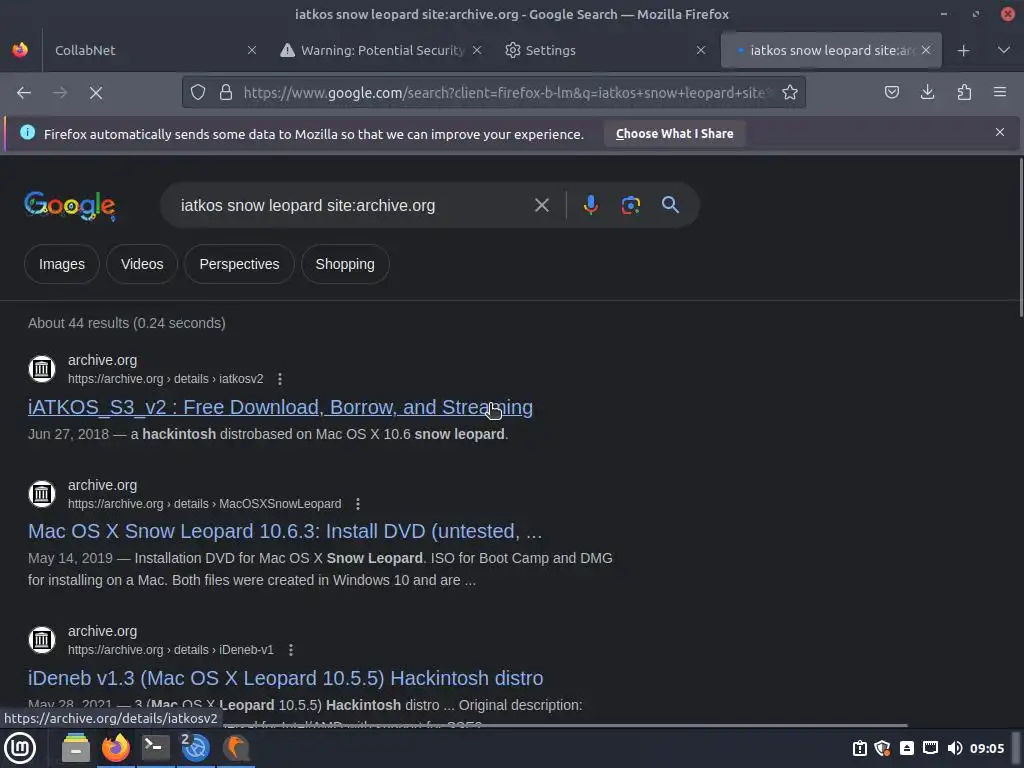The width and height of the screenshot is (1024, 768).
Task: Go back to the previous page
Action: (24, 93)
